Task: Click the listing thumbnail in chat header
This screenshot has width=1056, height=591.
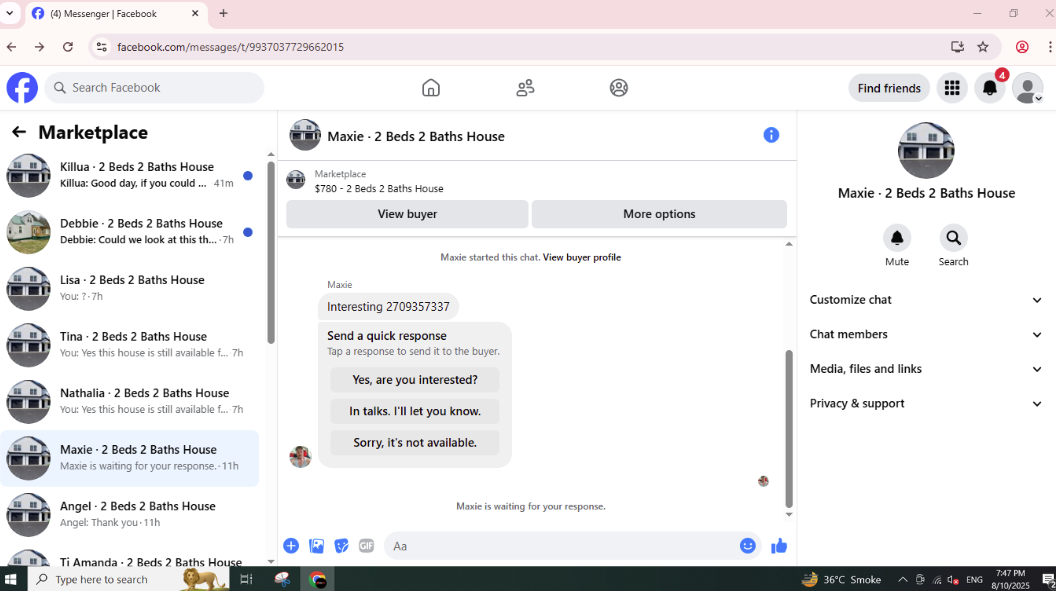Action: (x=305, y=135)
